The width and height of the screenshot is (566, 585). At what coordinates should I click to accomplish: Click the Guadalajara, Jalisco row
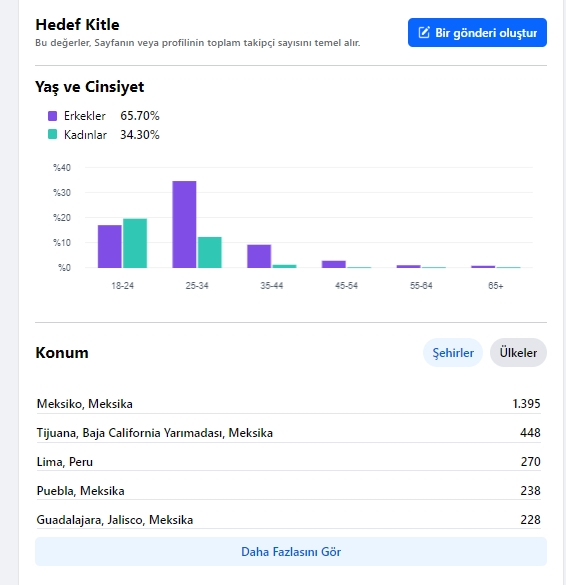coord(288,520)
